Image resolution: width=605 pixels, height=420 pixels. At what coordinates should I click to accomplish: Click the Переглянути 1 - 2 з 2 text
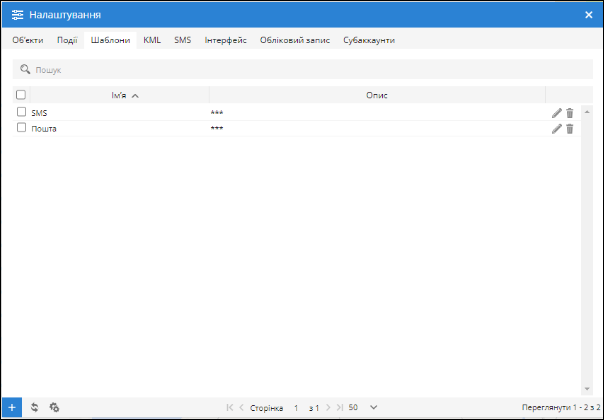pyautogui.click(x=561, y=407)
